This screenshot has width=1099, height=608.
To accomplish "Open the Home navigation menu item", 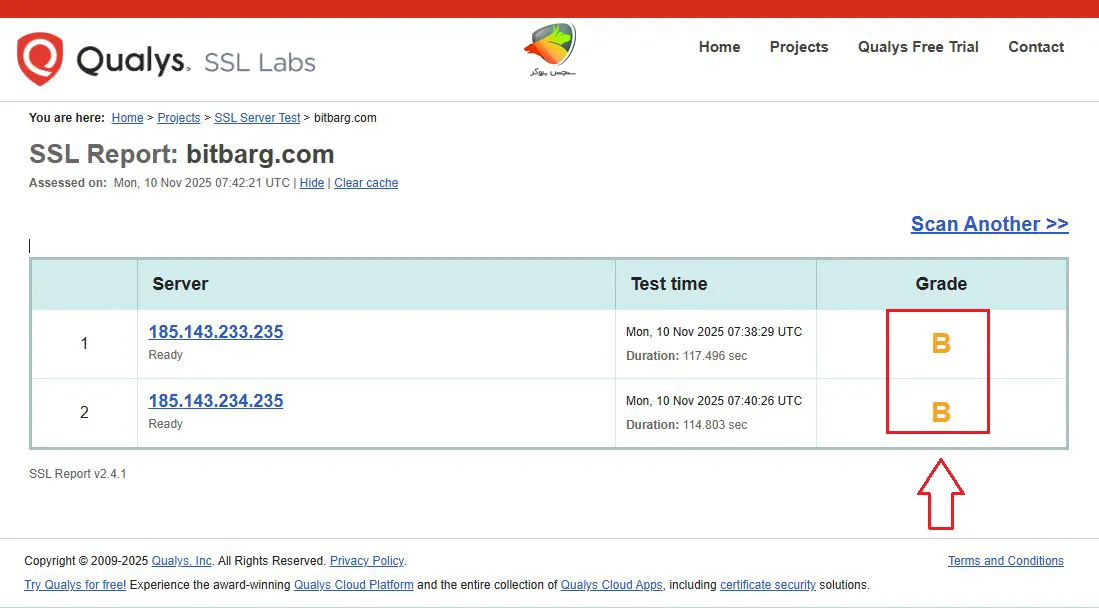I will pyautogui.click(x=719, y=47).
